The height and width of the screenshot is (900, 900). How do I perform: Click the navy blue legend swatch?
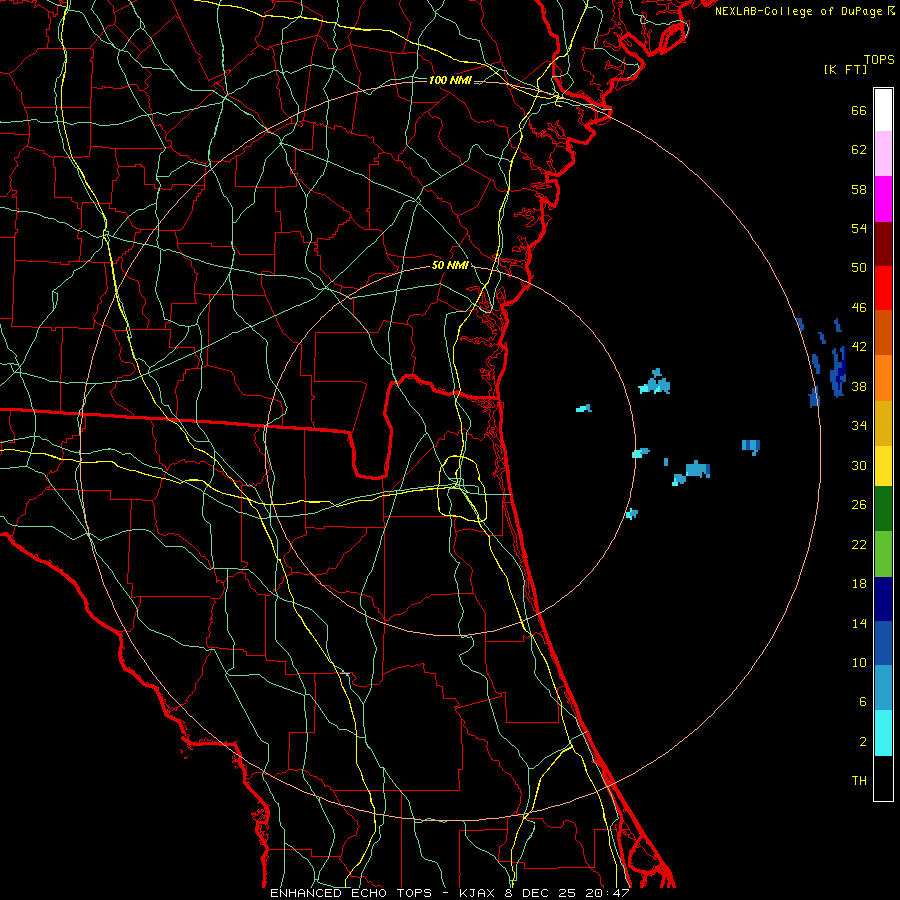(883, 599)
